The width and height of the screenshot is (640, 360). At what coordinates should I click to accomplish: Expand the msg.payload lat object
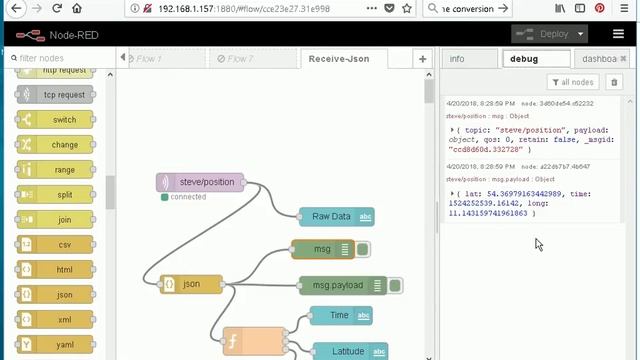click(452, 193)
